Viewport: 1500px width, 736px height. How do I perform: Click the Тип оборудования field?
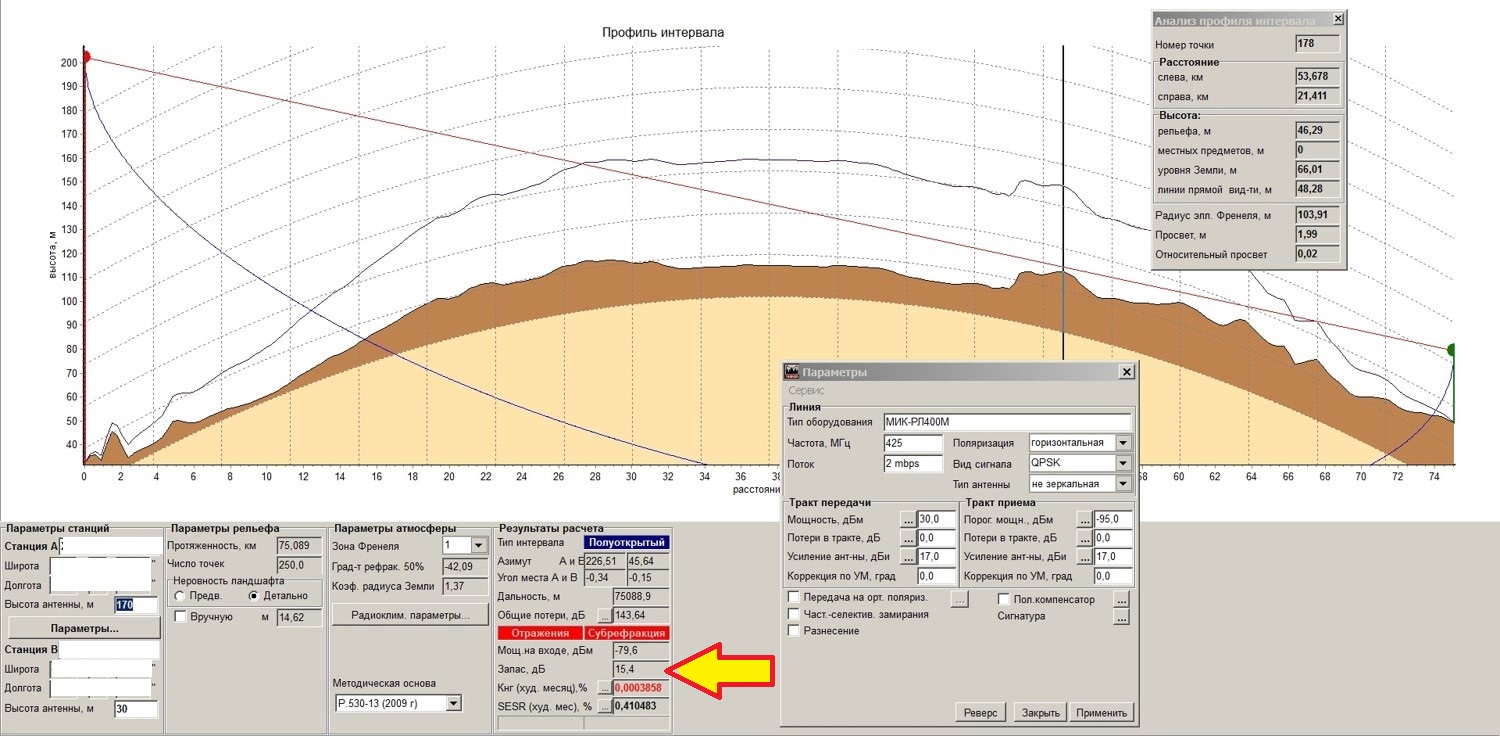1007,422
